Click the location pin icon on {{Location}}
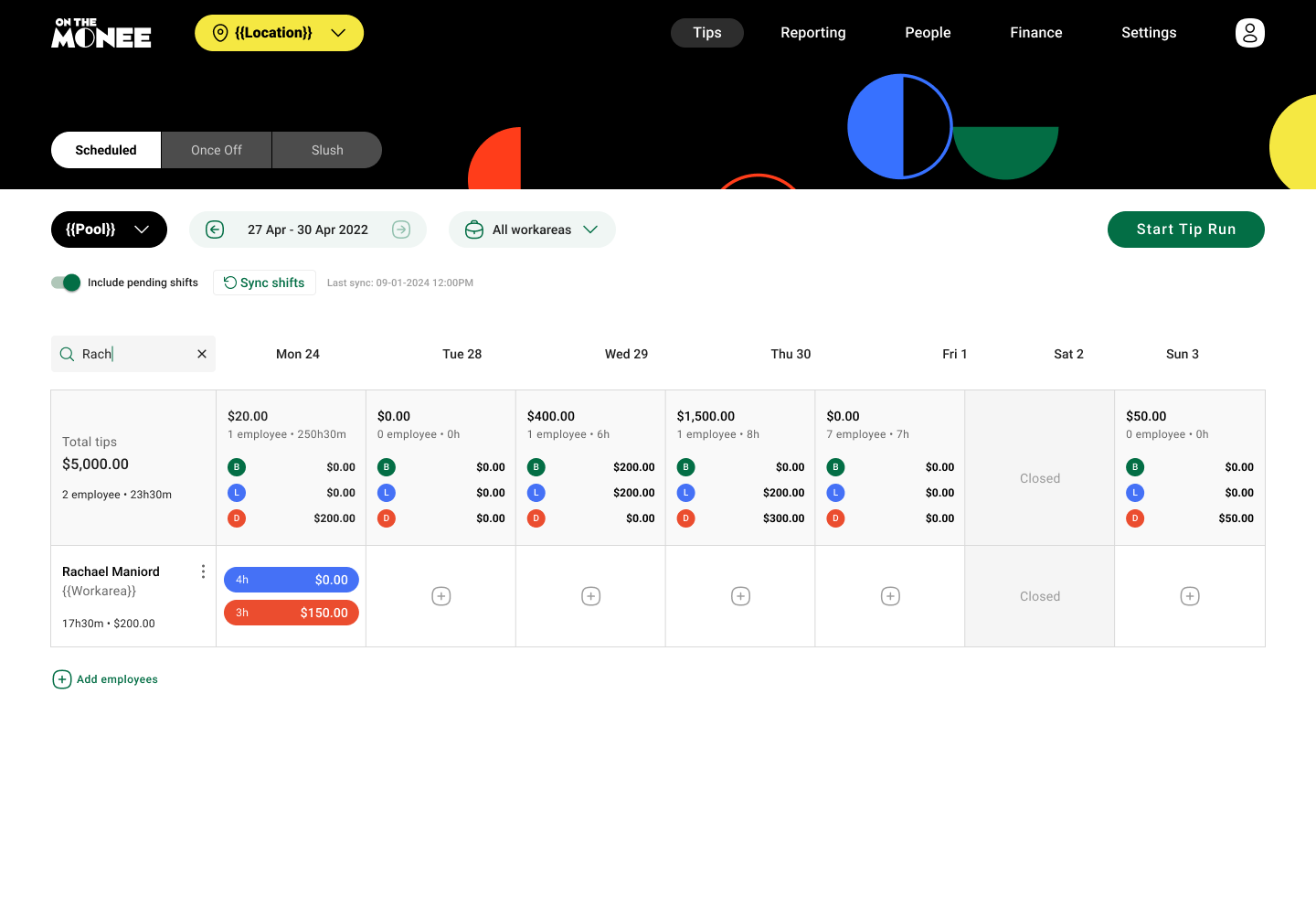The width and height of the screenshot is (1316, 918). [x=219, y=32]
